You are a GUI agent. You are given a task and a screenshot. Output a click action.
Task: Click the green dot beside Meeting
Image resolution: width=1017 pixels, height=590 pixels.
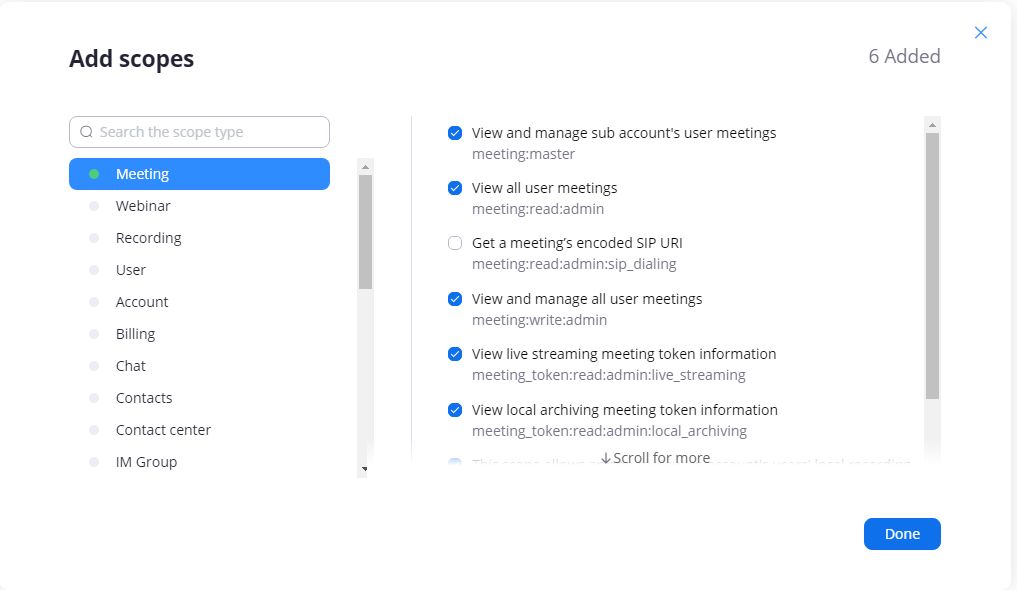tap(94, 174)
